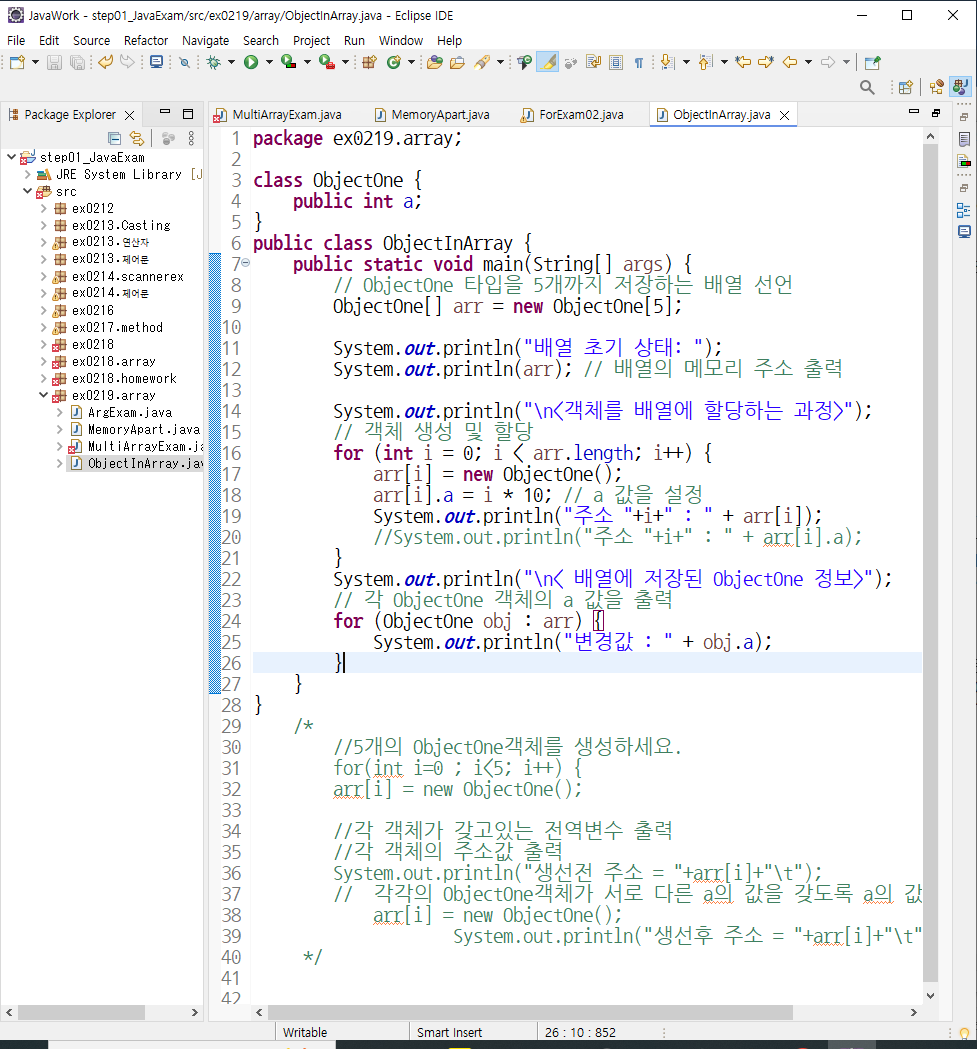Select ex0217.method package
This screenshot has height=1049, width=977.
pos(117,327)
